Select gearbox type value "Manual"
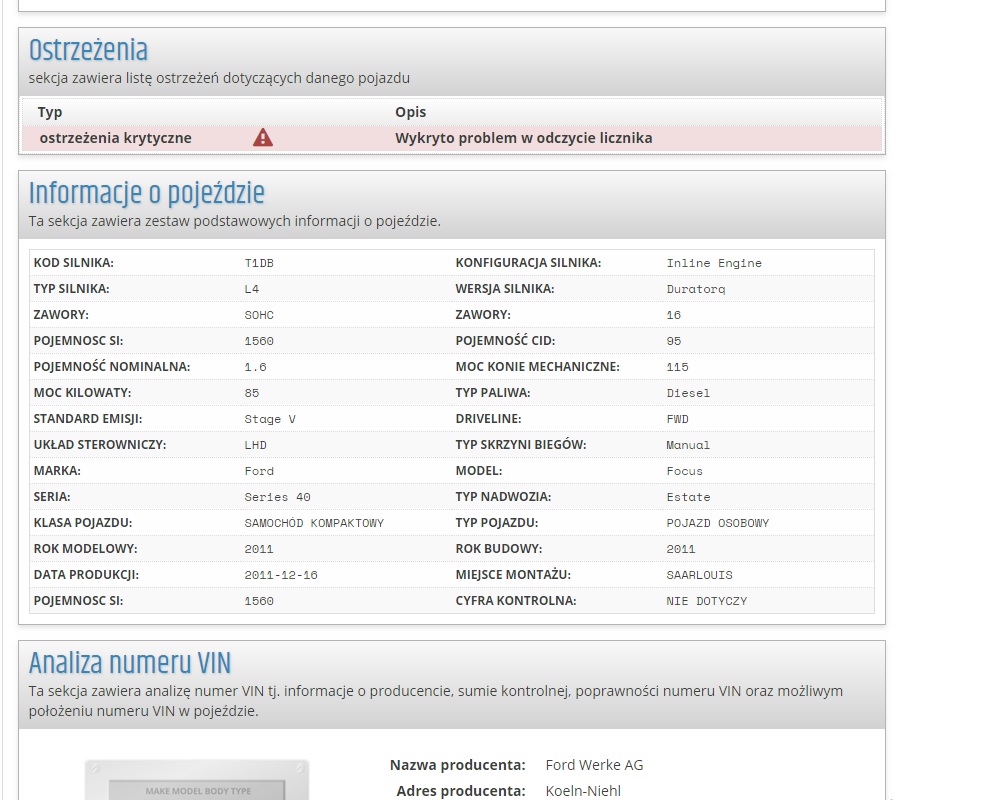The image size is (1008, 800). [688, 445]
